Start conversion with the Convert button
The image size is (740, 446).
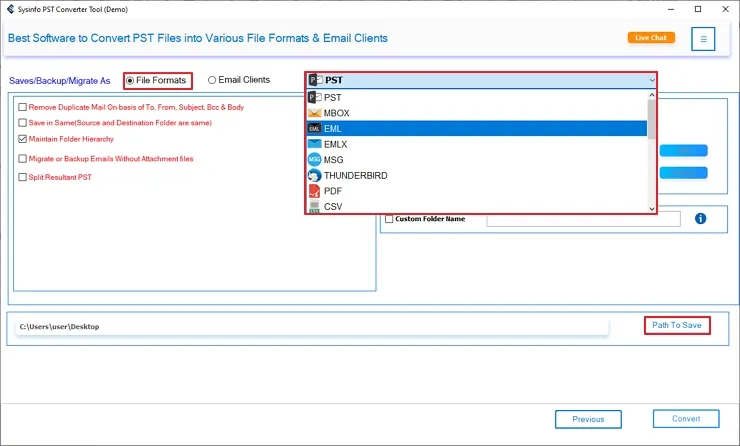pyautogui.click(x=686, y=419)
